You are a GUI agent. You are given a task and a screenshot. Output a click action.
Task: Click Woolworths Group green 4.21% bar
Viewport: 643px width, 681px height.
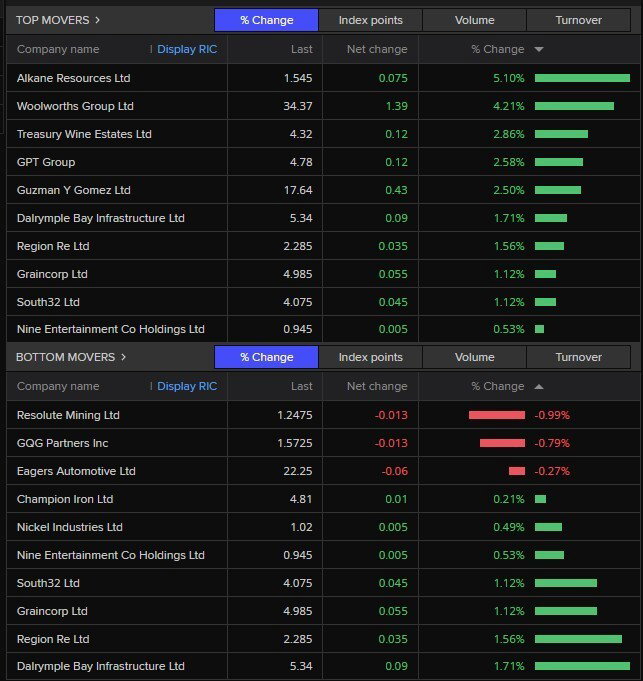574,106
